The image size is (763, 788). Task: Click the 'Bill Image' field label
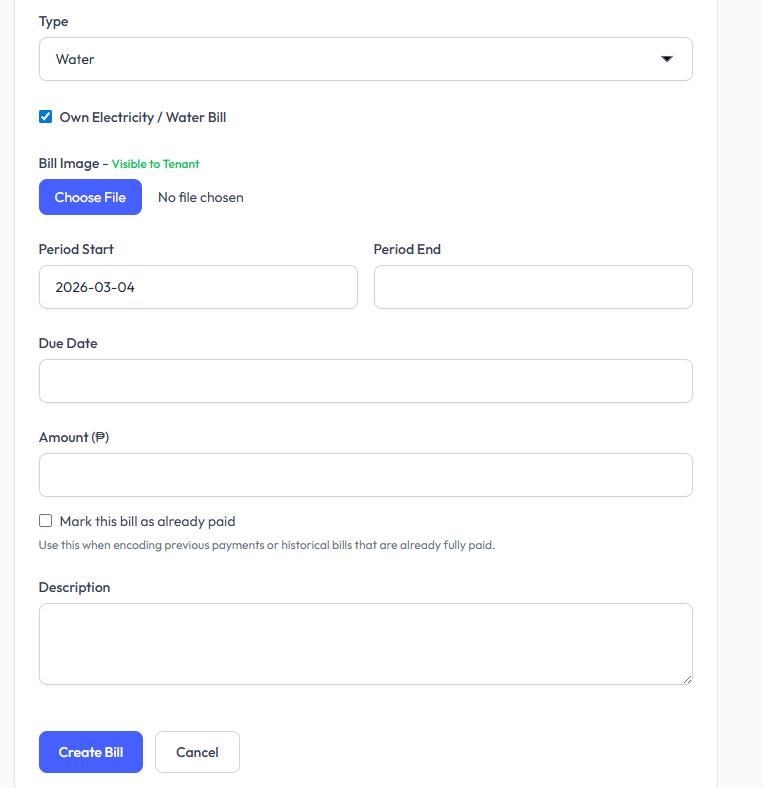point(69,163)
